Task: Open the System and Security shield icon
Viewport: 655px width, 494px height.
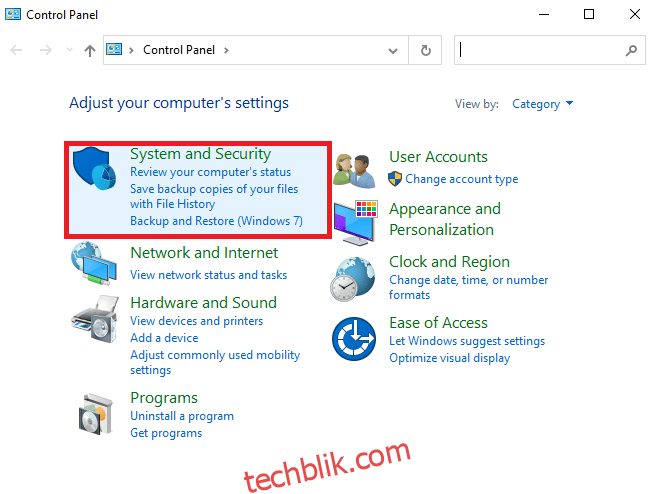Action: 94,168
